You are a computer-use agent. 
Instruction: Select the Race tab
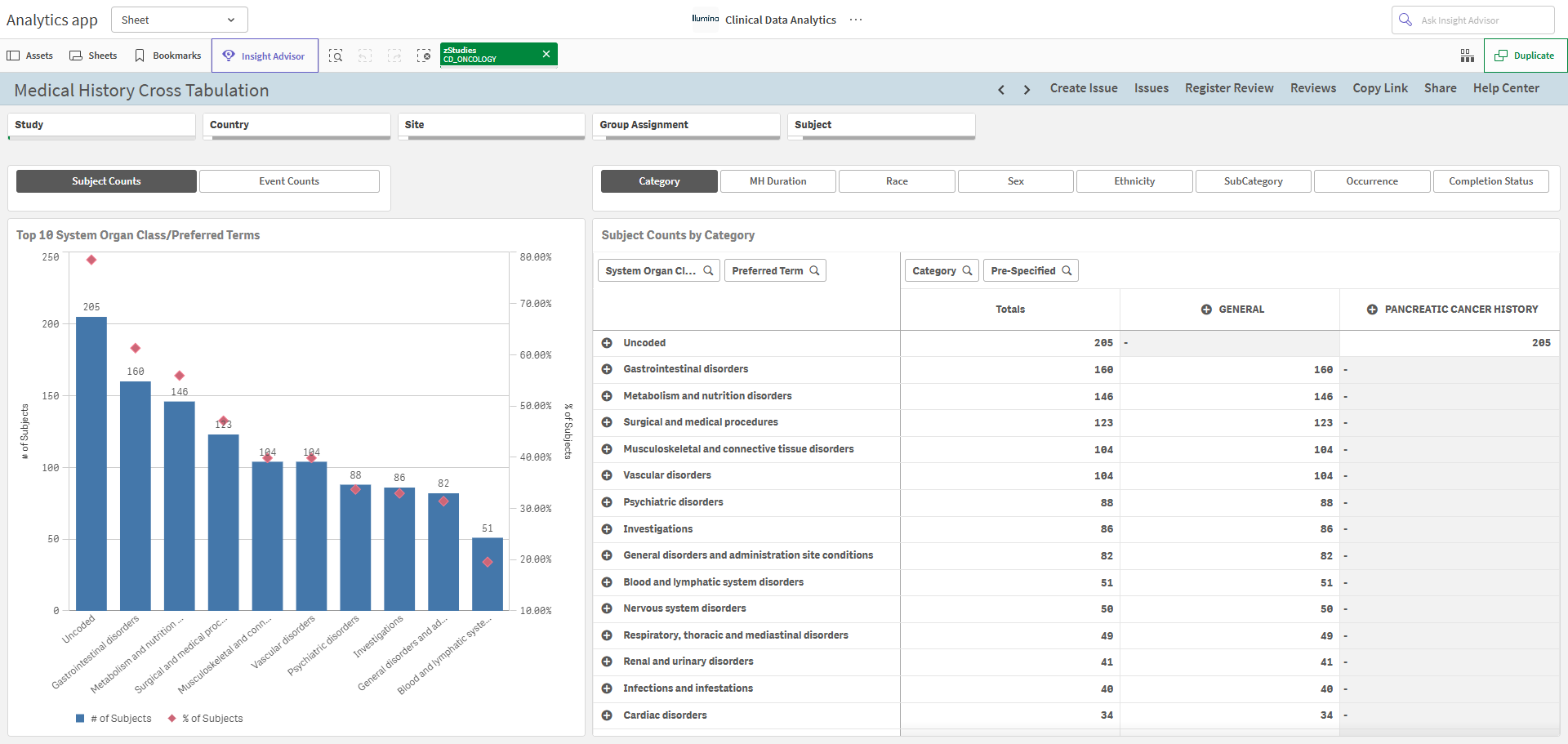pyautogui.click(x=897, y=181)
